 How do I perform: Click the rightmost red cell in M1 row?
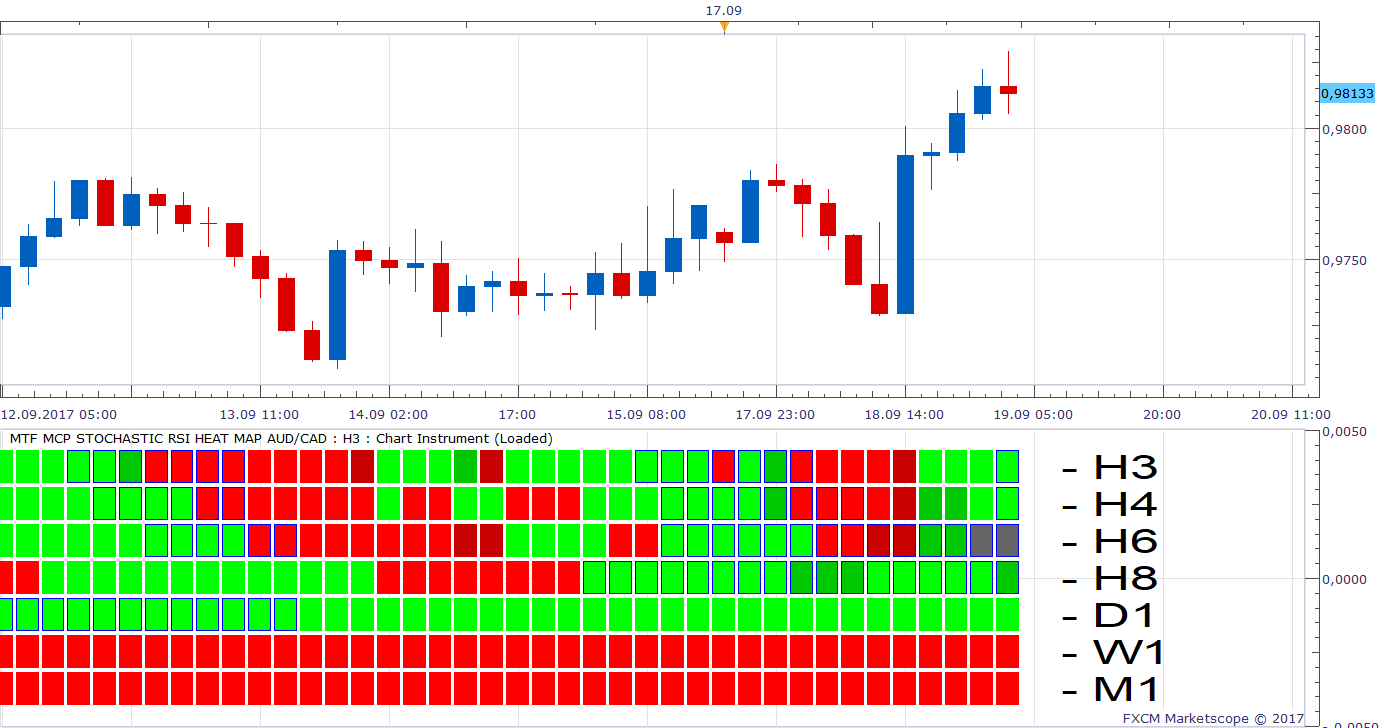coord(1007,688)
